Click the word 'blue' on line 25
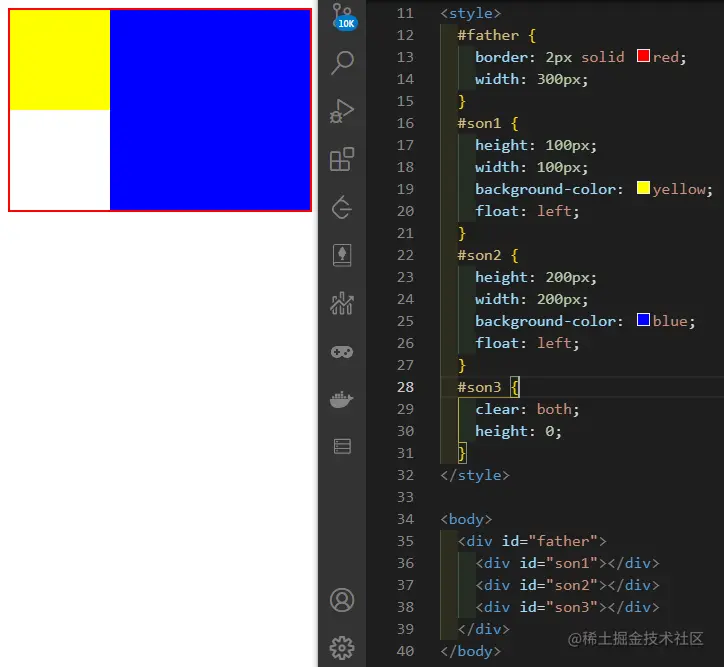The height and width of the screenshot is (667, 724). [x=670, y=321]
